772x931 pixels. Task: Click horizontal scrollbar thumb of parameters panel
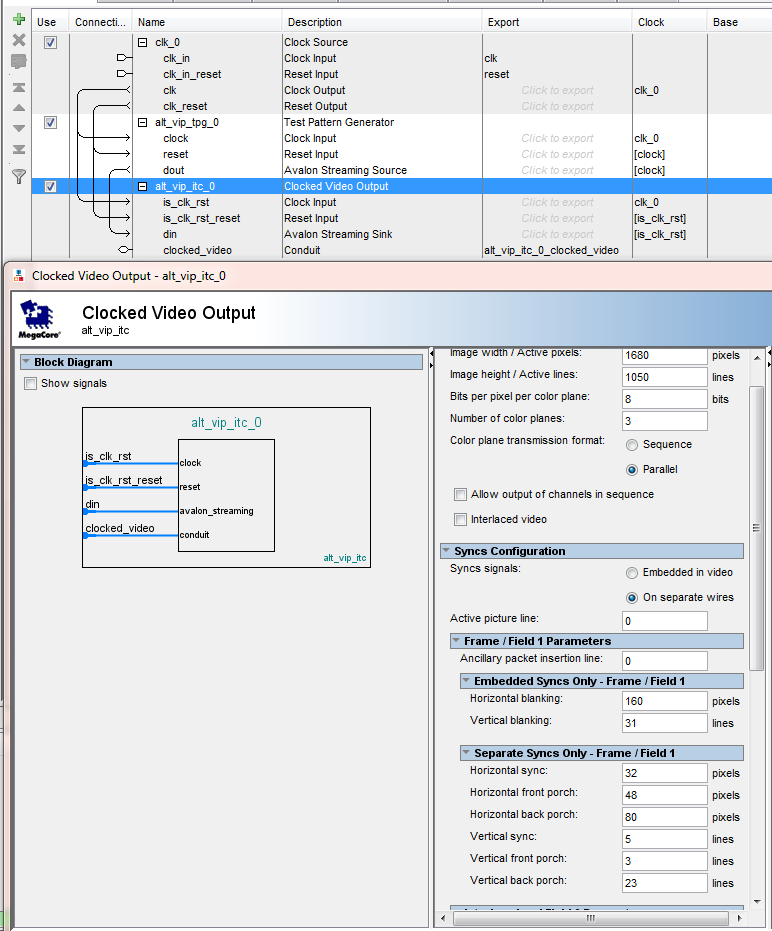pos(590,918)
